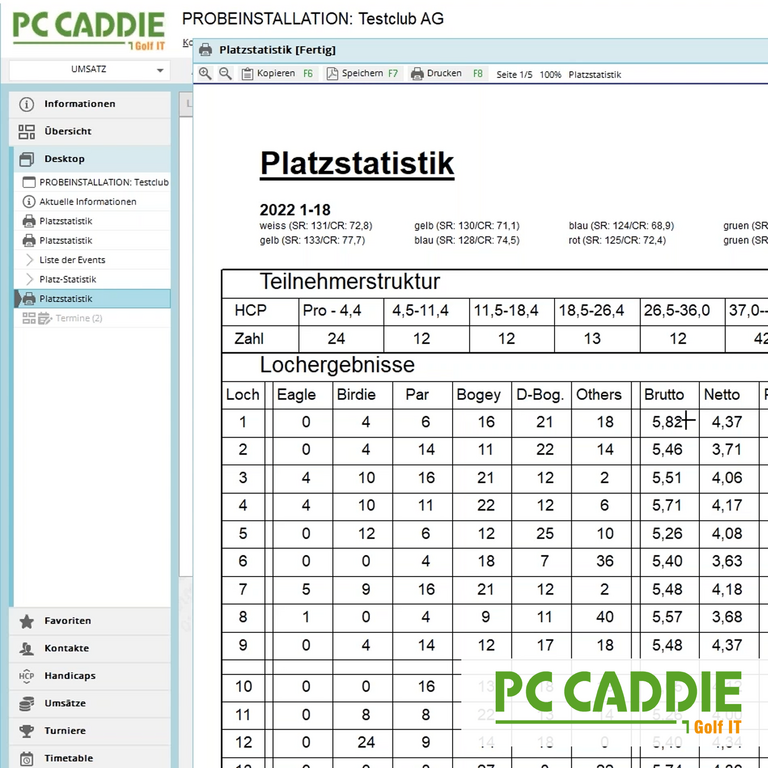The width and height of the screenshot is (768, 768).
Task: Click the Informationen info icon
Action: click(x=26, y=104)
